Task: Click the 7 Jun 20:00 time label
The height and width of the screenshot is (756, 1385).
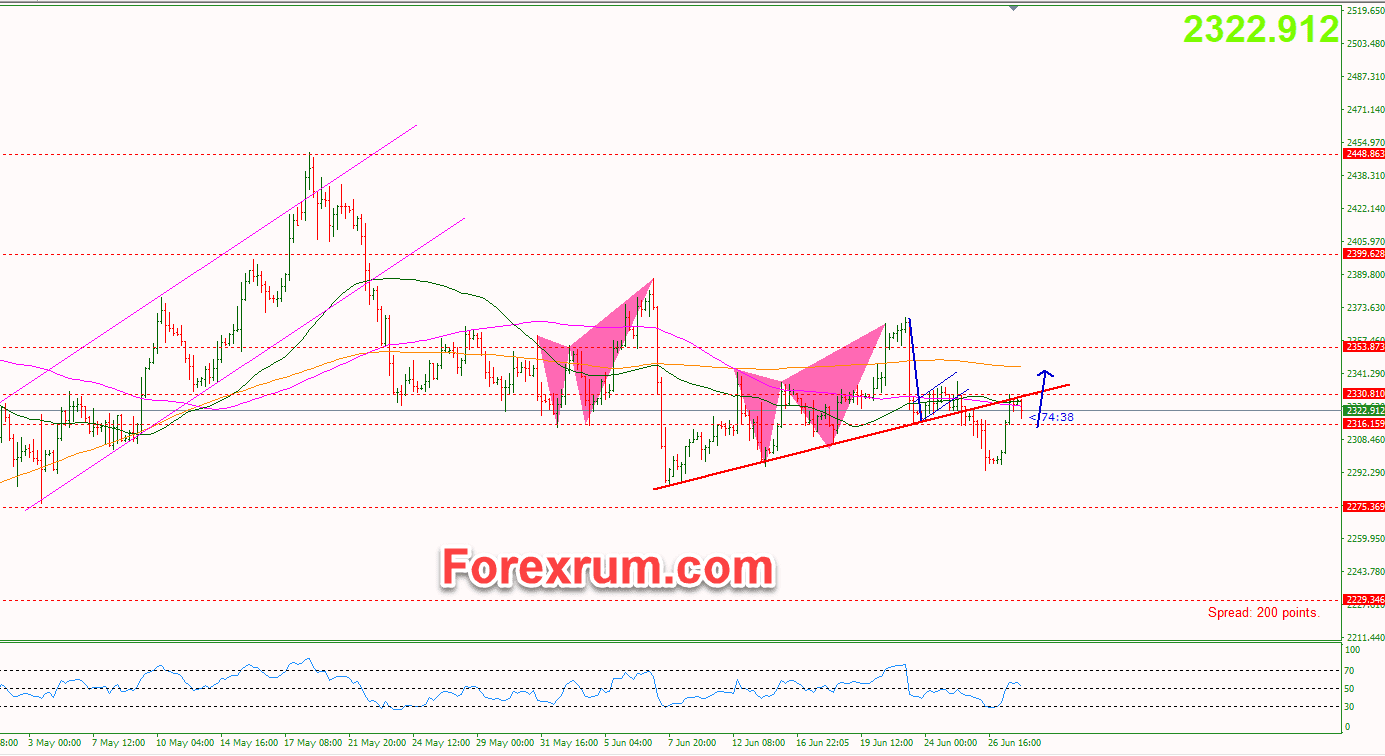Action: [x=694, y=744]
